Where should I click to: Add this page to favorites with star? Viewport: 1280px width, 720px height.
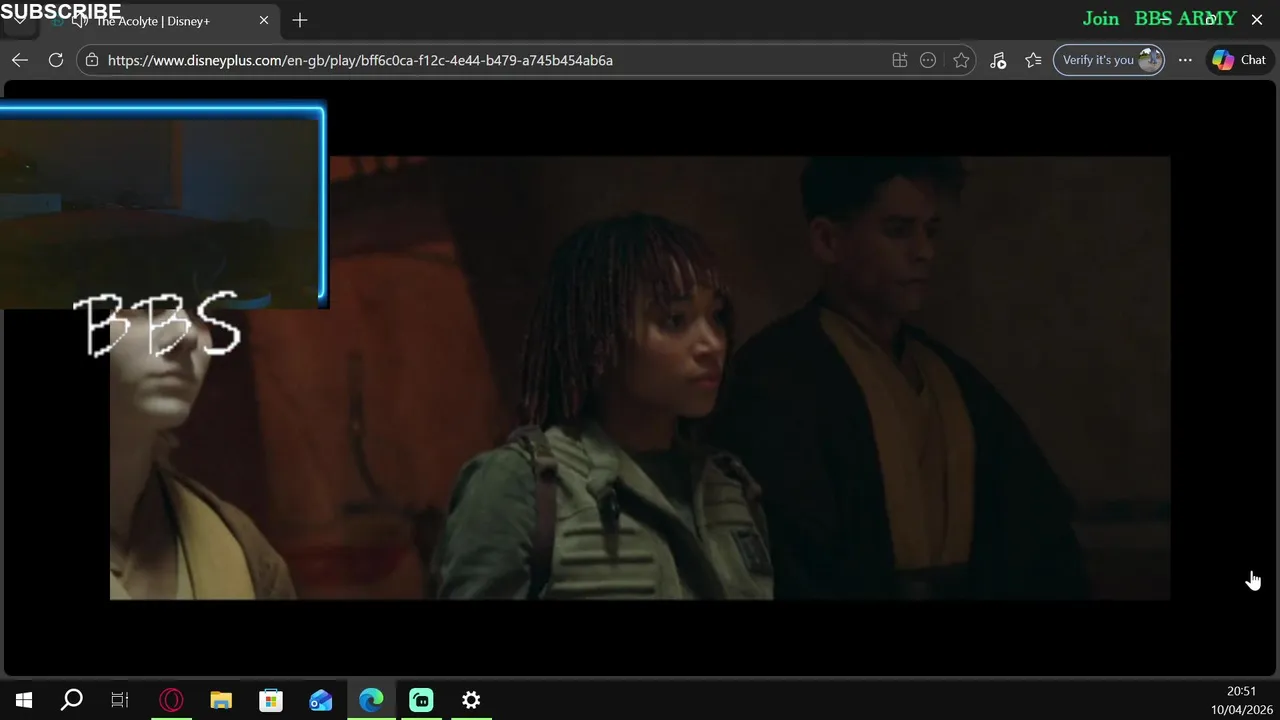pos(961,60)
